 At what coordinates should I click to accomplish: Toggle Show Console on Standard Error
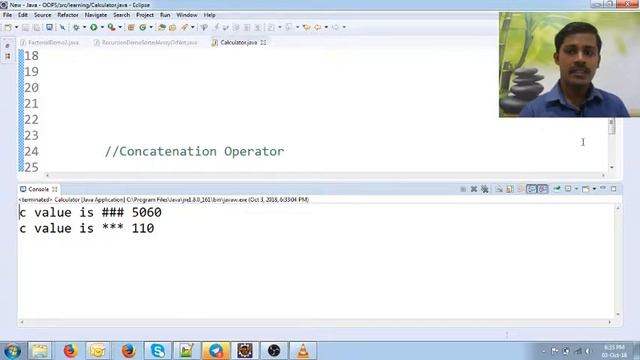542,189
